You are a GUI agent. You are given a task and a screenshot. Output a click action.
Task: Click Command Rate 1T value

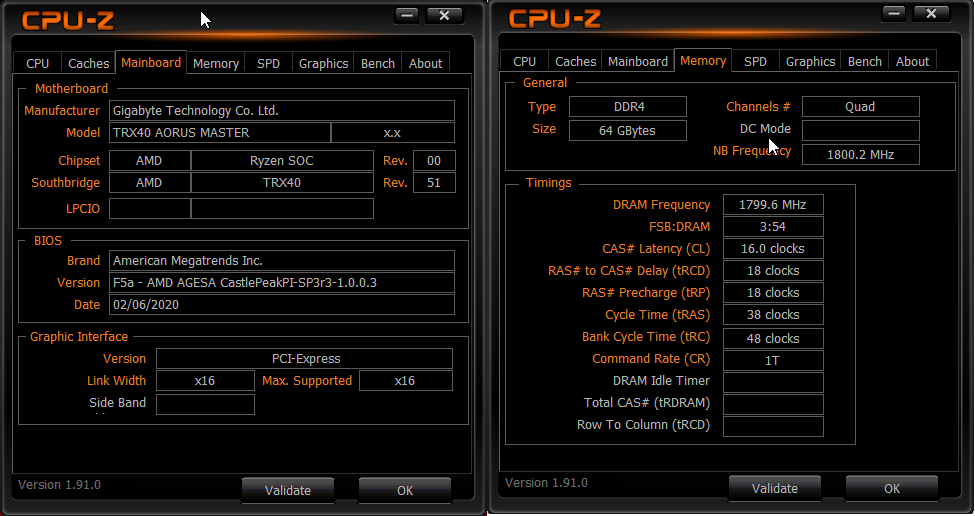pyautogui.click(x=773, y=361)
